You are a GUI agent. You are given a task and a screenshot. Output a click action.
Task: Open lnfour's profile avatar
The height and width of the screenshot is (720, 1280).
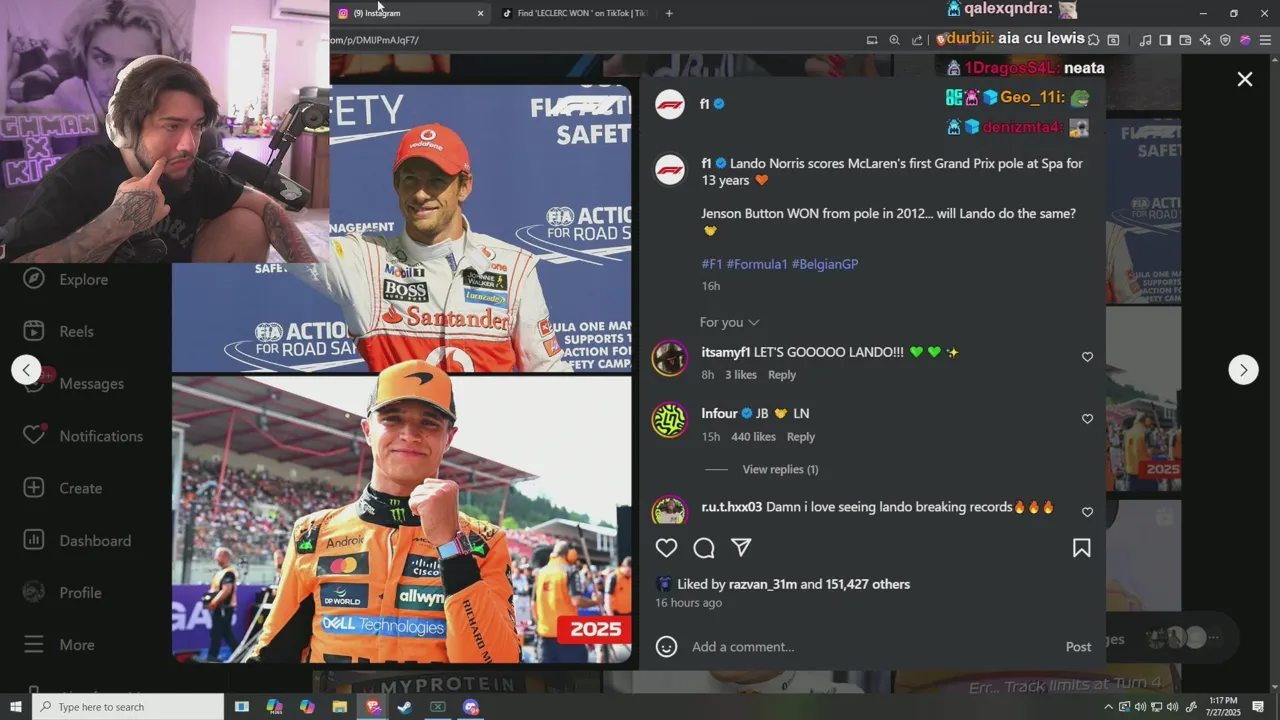coord(670,420)
